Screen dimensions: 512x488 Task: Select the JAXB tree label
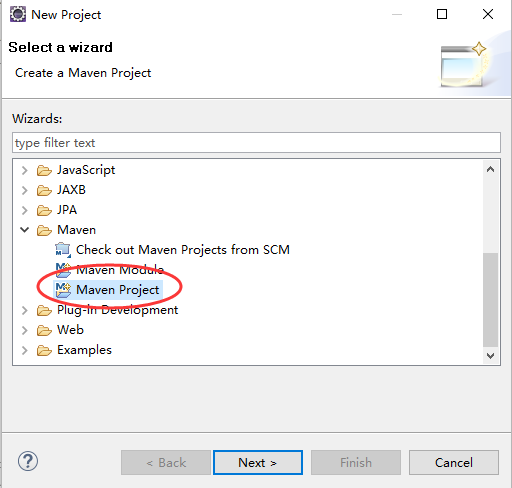[71, 190]
